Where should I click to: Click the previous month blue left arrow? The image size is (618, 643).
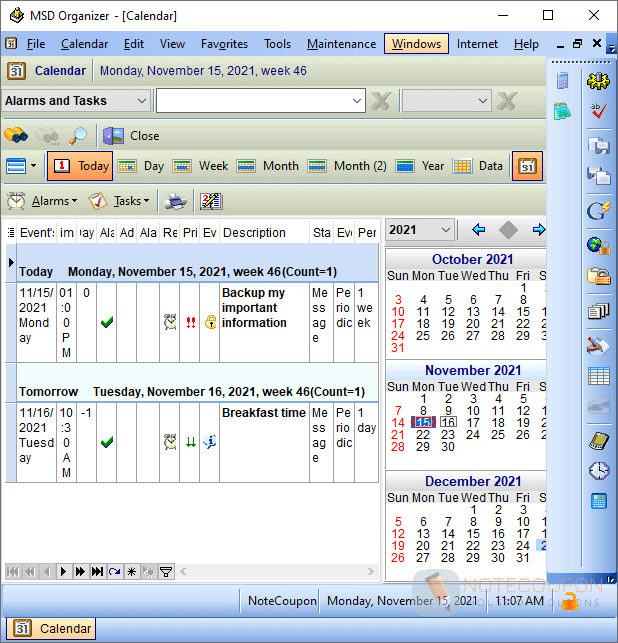pyautogui.click(x=478, y=230)
